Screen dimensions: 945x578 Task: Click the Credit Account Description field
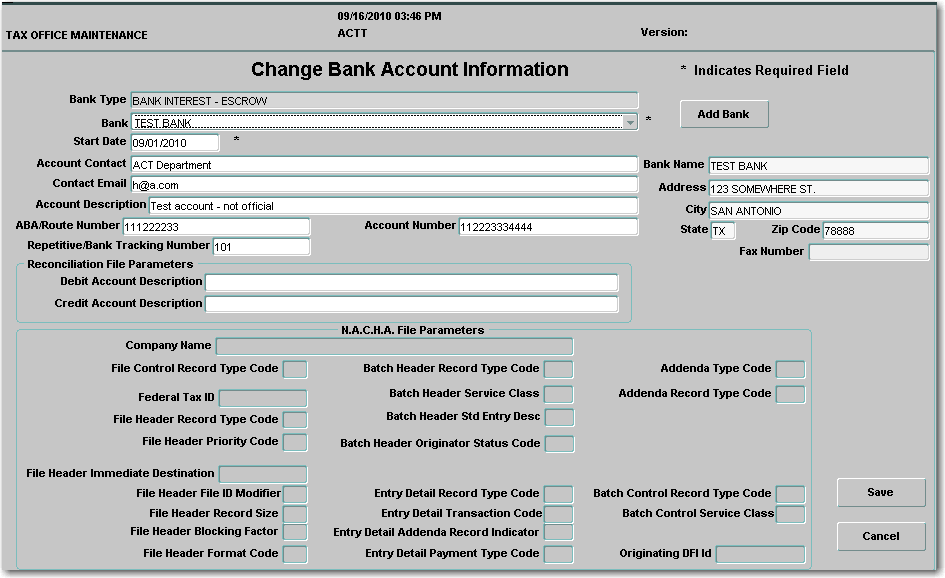pos(411,304)
